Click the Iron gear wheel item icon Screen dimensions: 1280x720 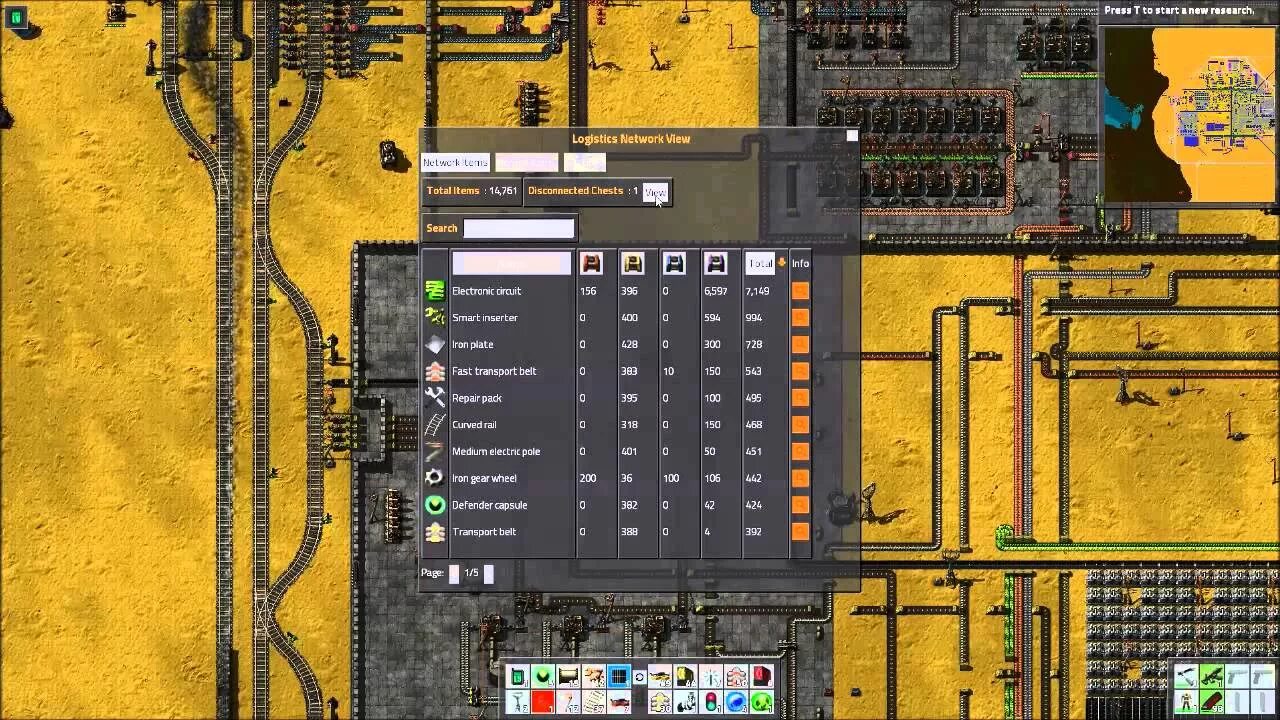[435, 478]
